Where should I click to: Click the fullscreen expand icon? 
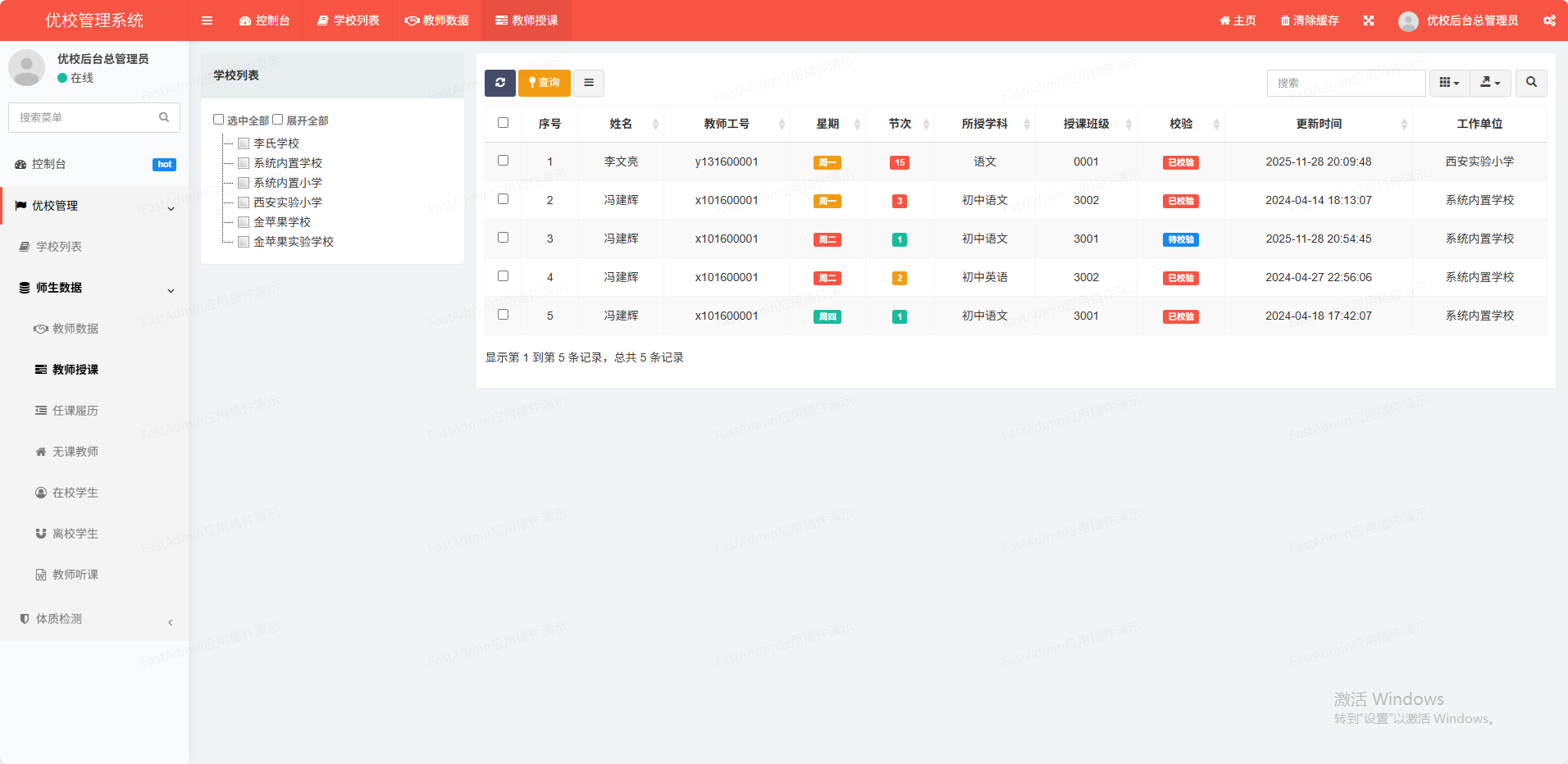point(1369,20)
